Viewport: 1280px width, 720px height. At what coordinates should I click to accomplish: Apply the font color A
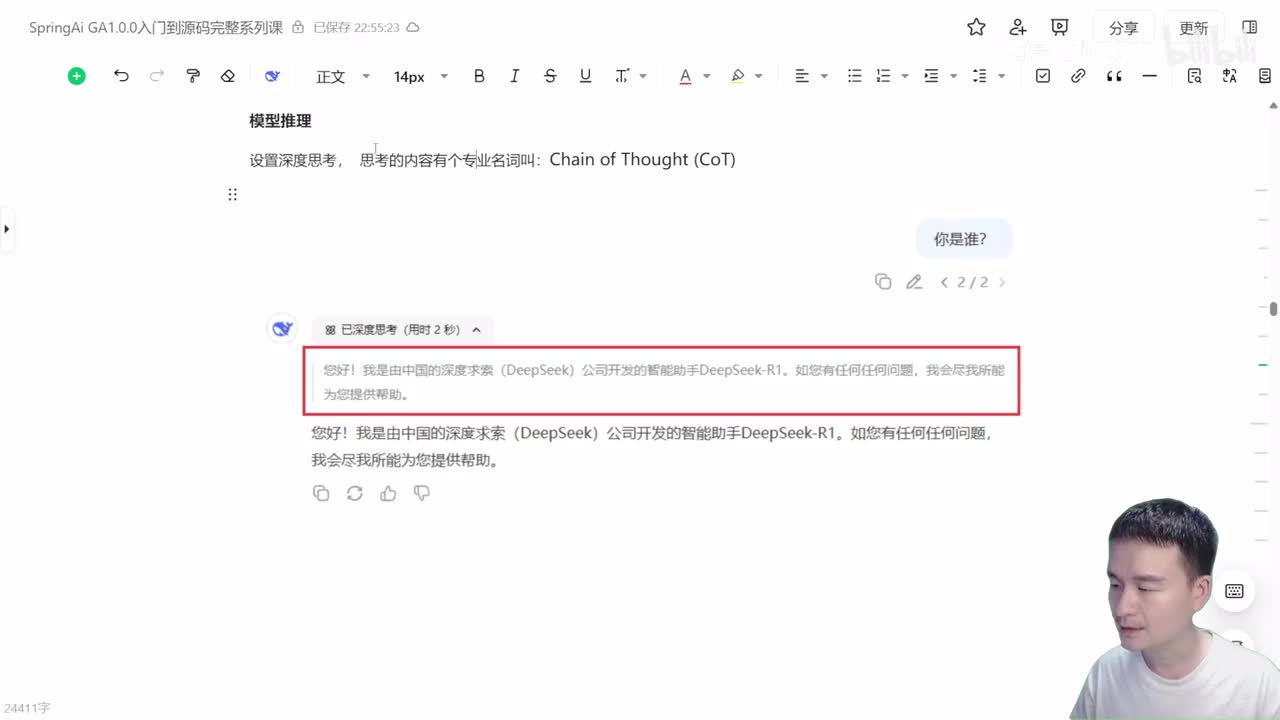click(x=685, y=76)
